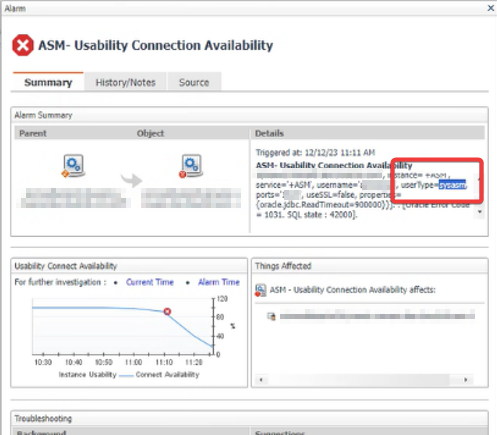Screen dimensions: 497x435
Task: Click the red critical alarm icon
Action: [23, 45]
